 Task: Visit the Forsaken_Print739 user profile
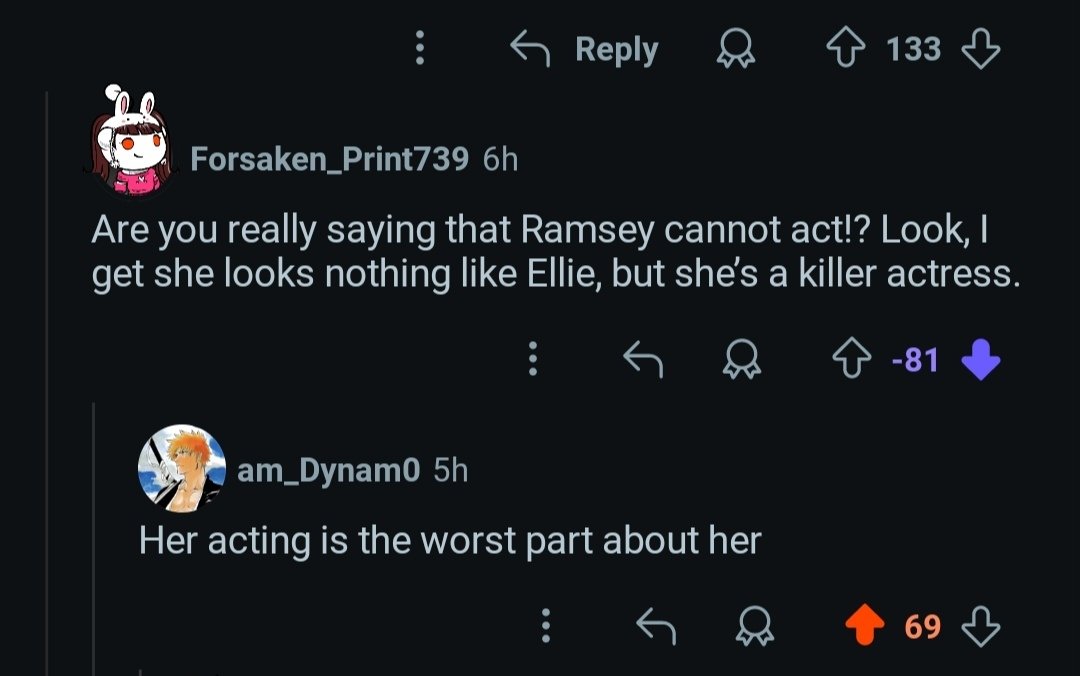(329, 159)
